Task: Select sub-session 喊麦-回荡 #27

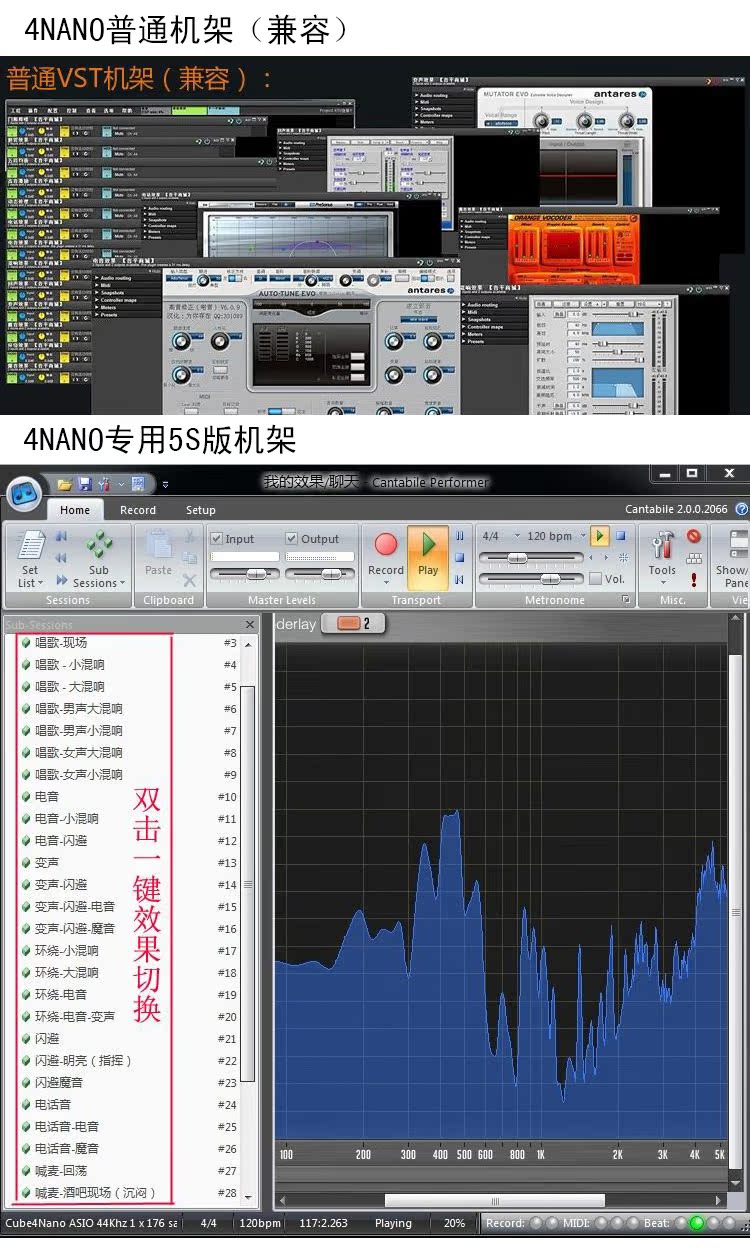Action: (129, 1170)
